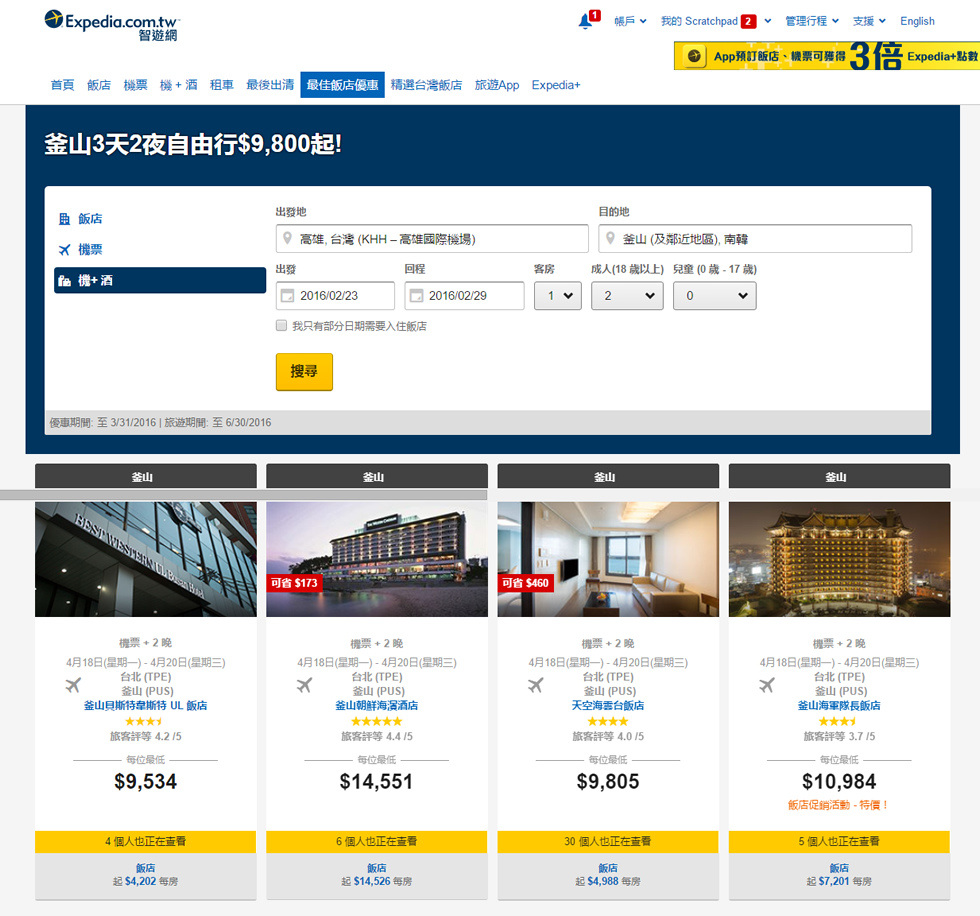
Task: Select 機票 search type in side panel
Action: click(160, 250)
